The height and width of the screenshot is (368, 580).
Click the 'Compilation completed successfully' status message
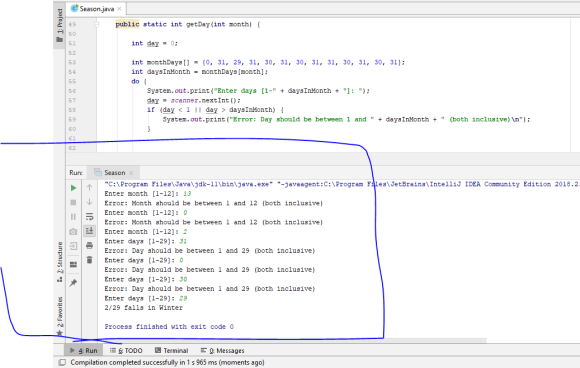[168, 362]
